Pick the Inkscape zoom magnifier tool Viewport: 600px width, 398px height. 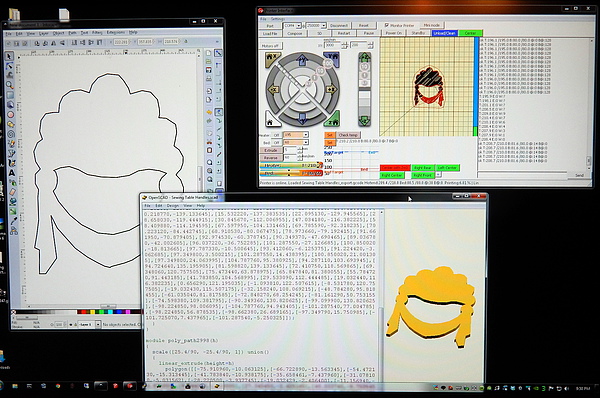[10, 85]
